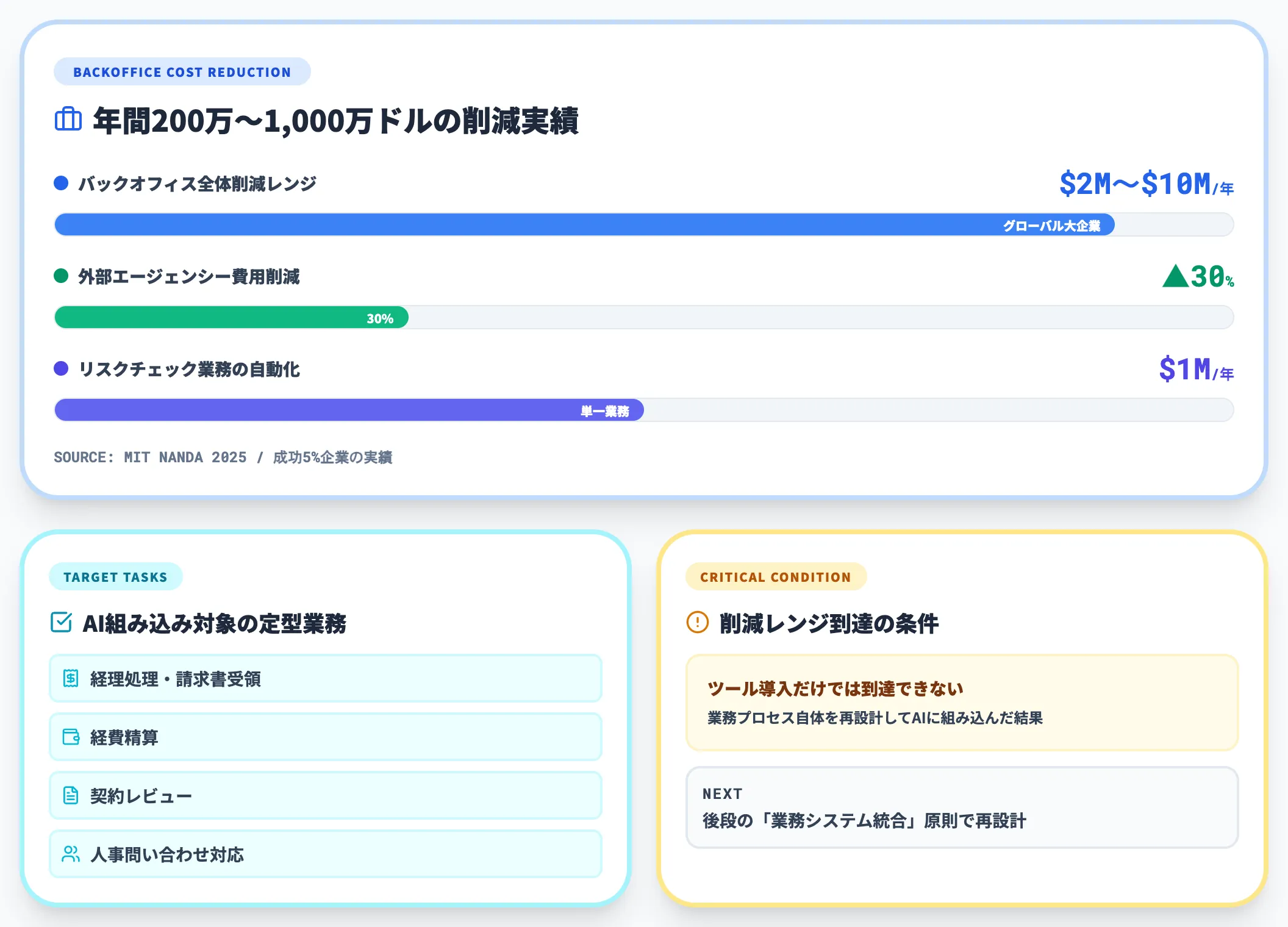The image size is (1288, 927).
Task: Click 業務プロセス自体を再設計してAIに組み込んだ結果 text
Action: click(x=875, y=718)
